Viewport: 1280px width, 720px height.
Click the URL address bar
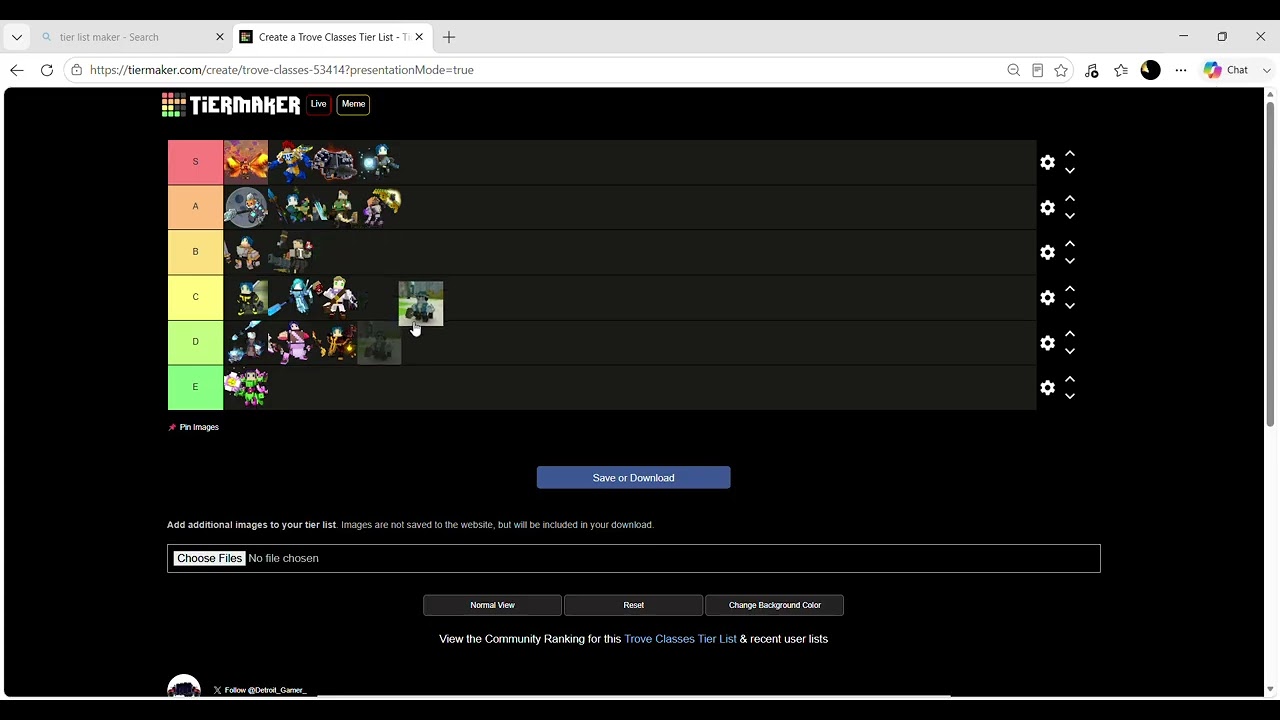(540, 70)
